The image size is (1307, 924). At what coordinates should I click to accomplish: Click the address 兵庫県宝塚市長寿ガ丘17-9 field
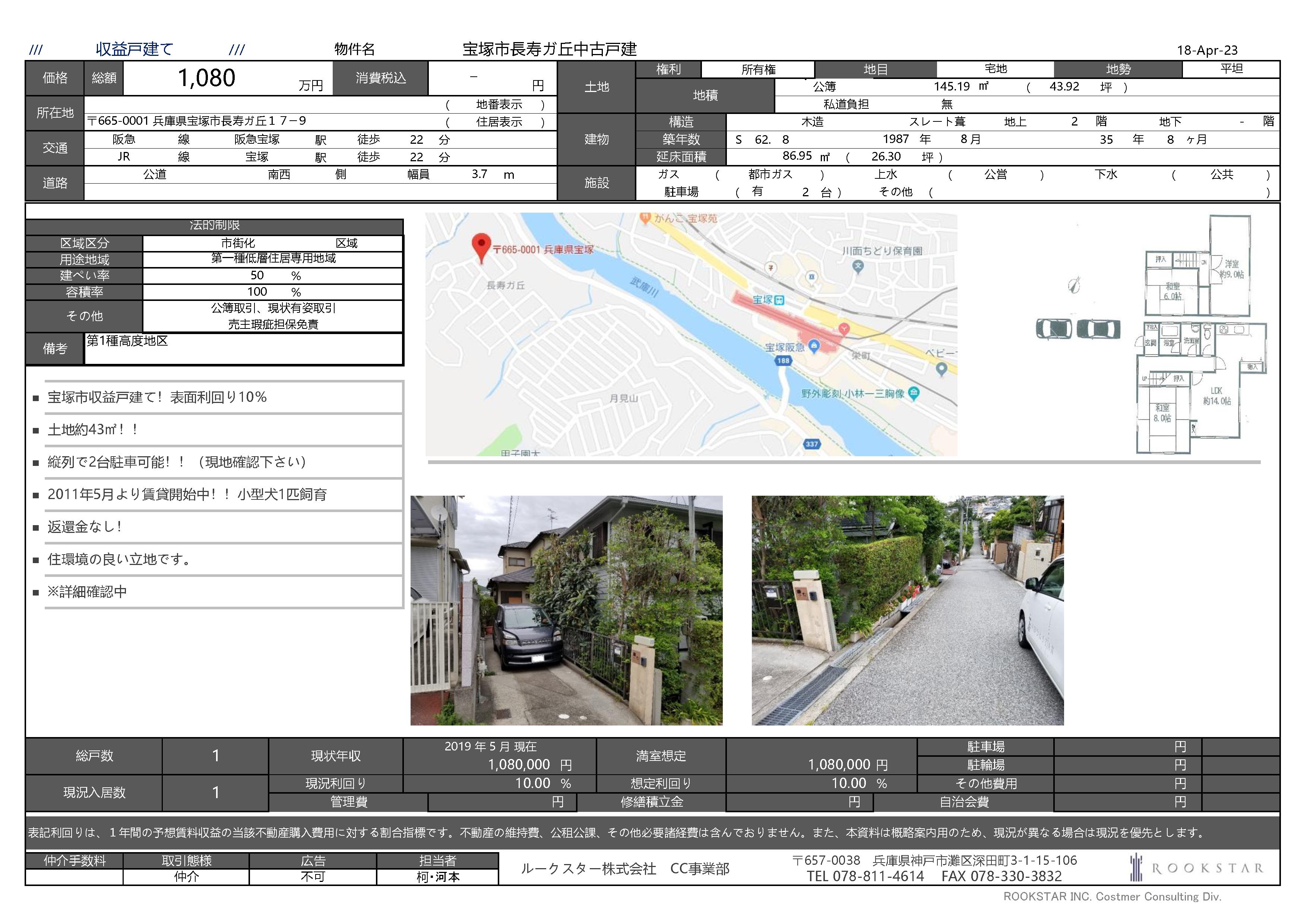(x=196, y=121)
